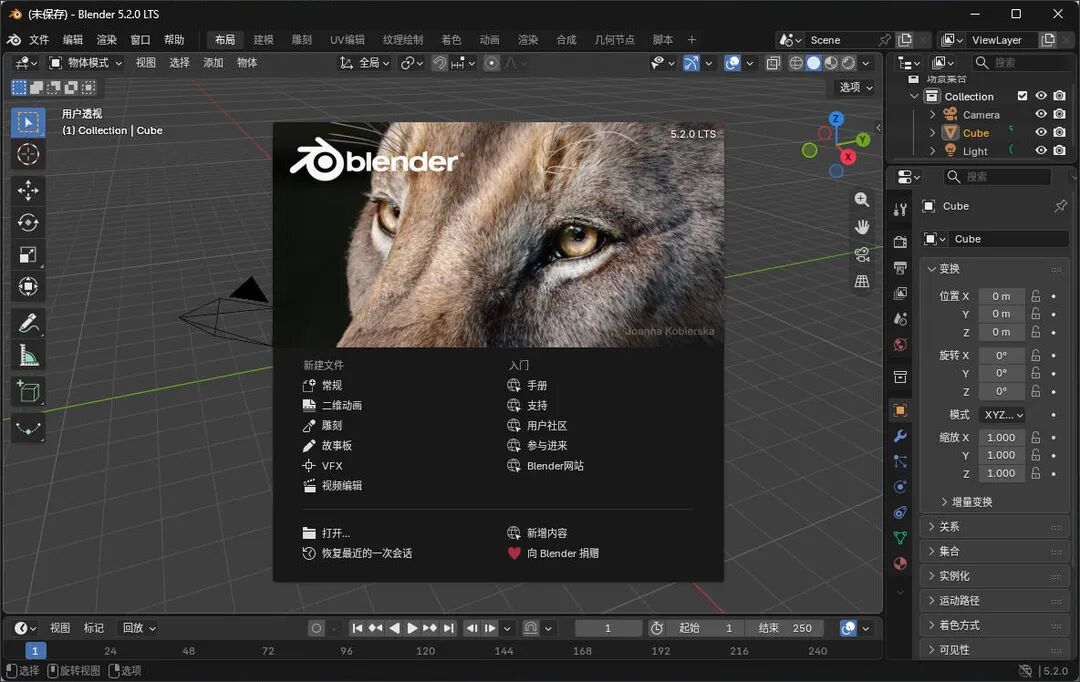Select the Annotate pencil tool
The height and width of the screenshot is (682, 1080).
tap(28, 322)
